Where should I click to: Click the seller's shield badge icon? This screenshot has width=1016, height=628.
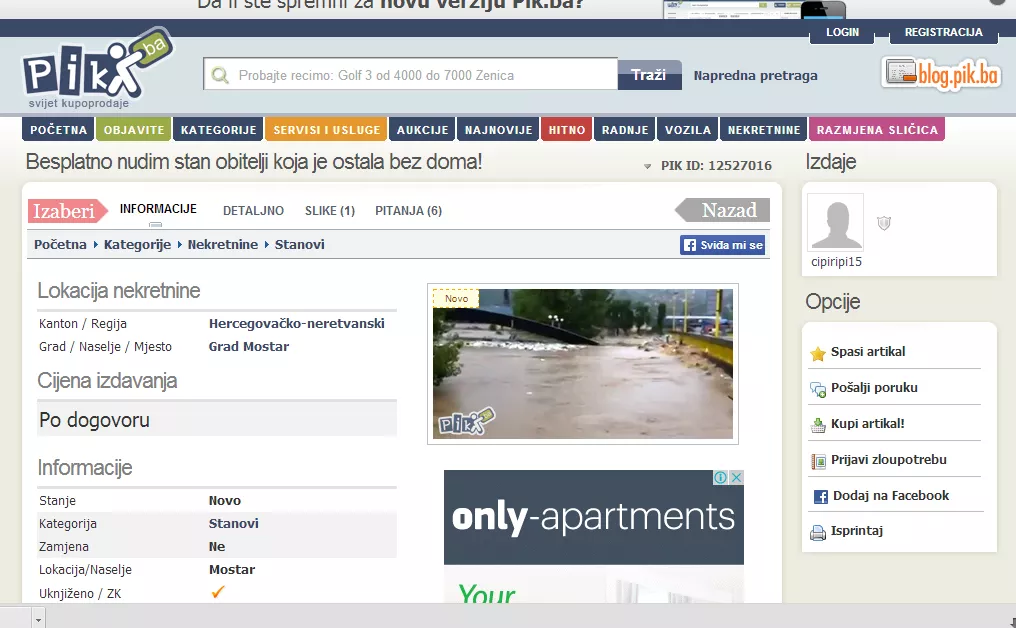[883, 223]
